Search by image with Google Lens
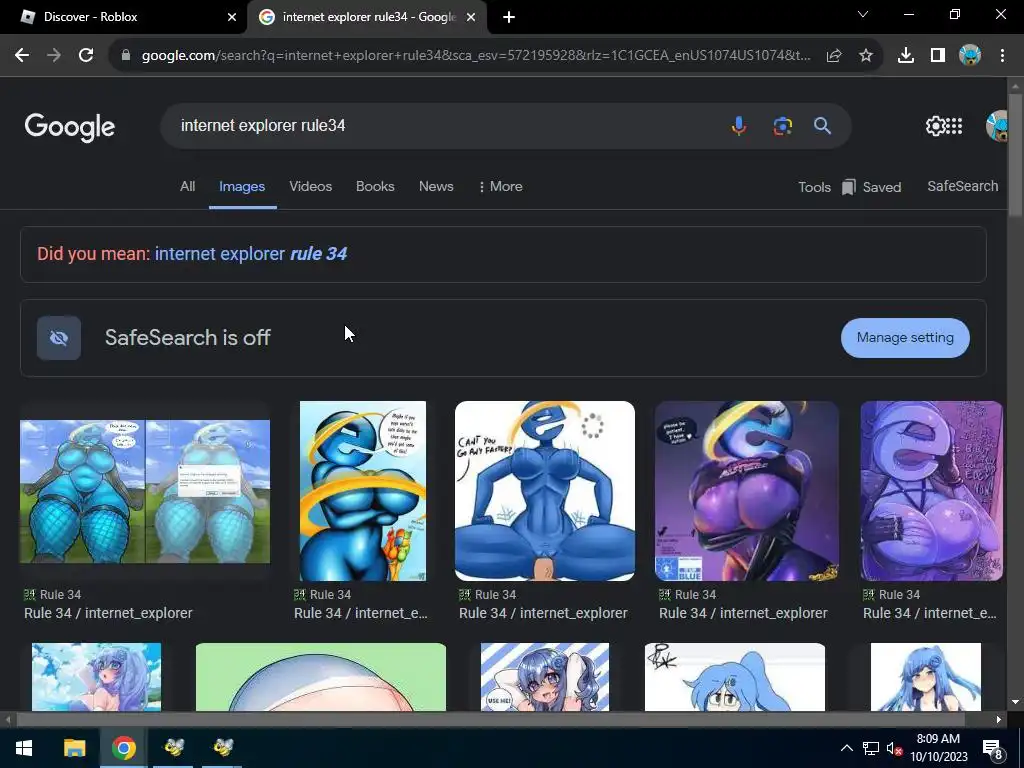Screen dimensions: 1024x768 point(782,125)
